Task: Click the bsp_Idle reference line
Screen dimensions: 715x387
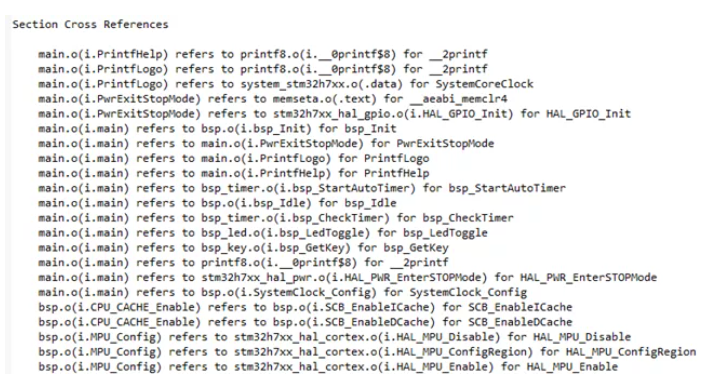Action: [217, 203]
